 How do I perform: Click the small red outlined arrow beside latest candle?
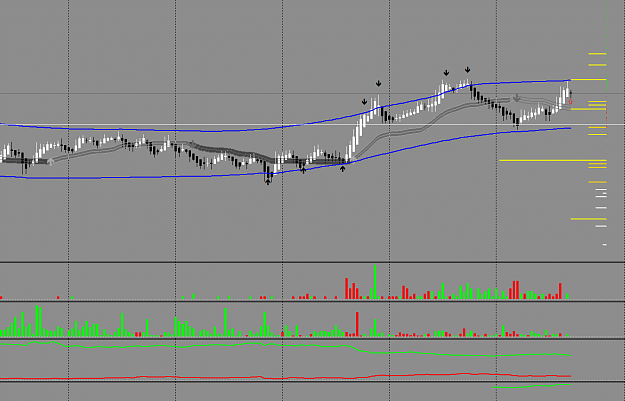coord(570,102)
